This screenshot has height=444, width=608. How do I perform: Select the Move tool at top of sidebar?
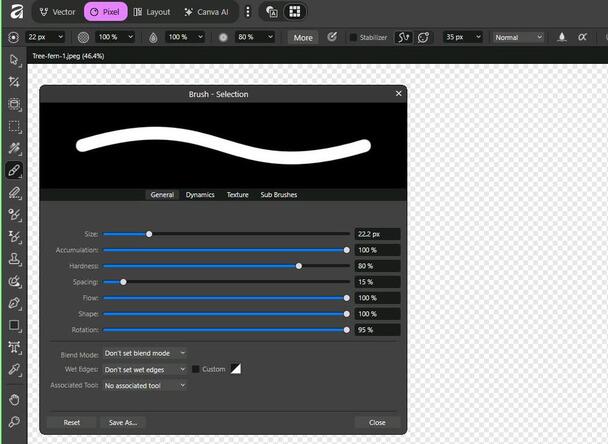click(14, 61)
